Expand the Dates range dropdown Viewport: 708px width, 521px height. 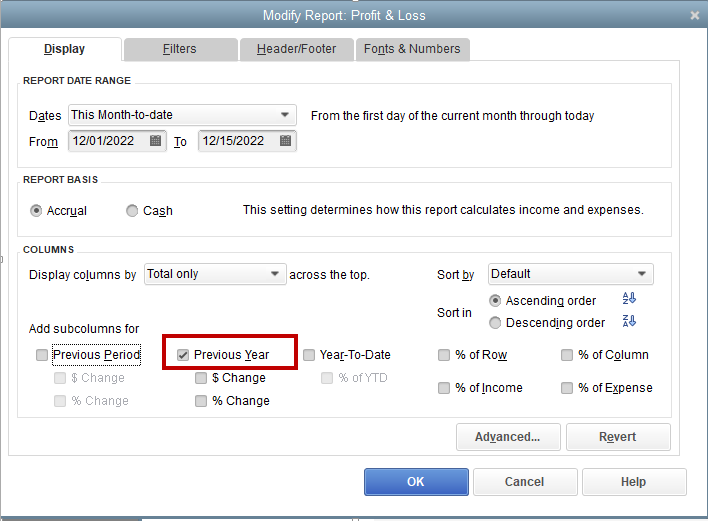pos(182,115)
